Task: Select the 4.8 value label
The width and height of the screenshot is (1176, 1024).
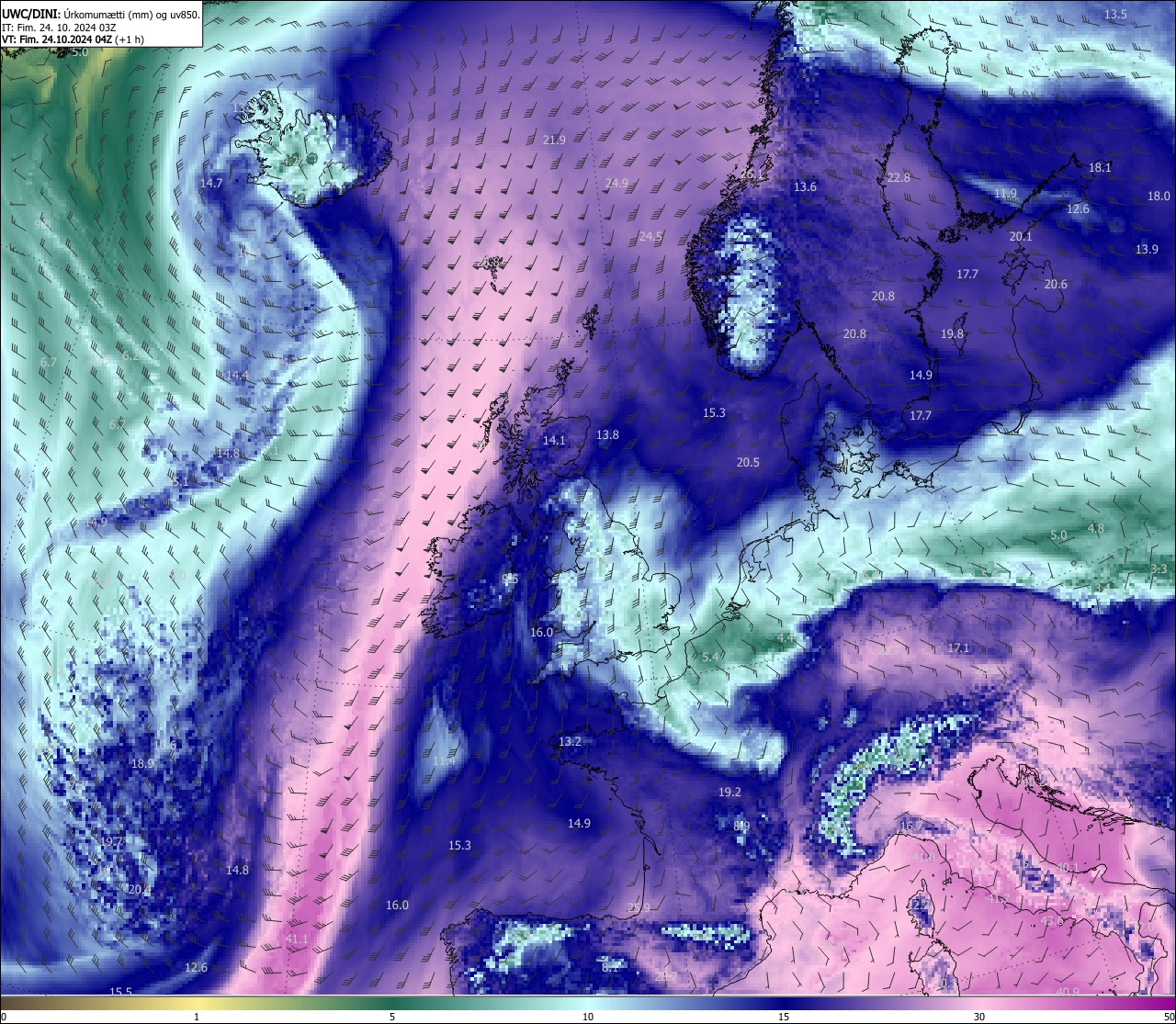Action: point(1095,528)
